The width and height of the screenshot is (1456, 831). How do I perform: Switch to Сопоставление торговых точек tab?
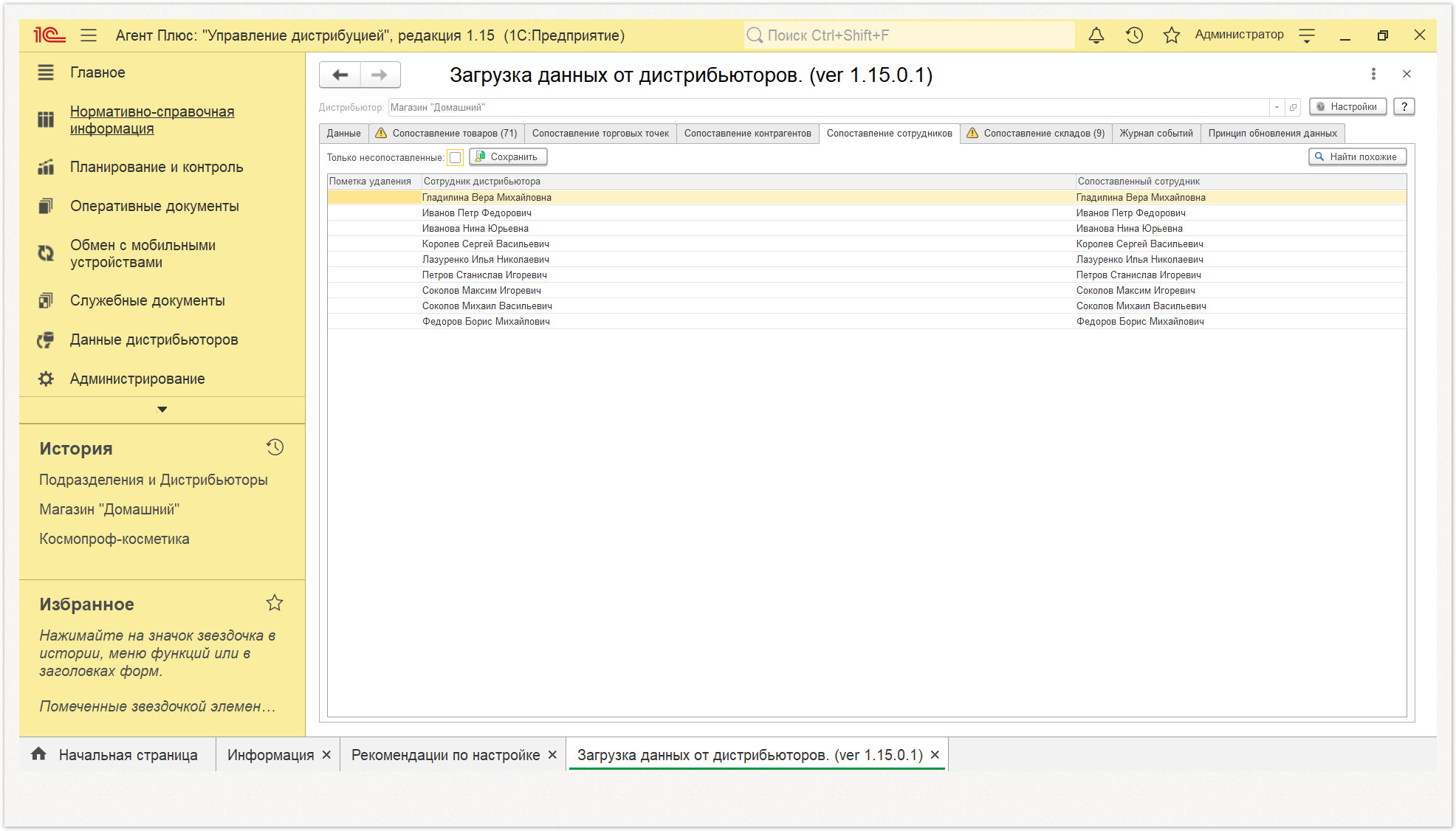coord(600,134)
